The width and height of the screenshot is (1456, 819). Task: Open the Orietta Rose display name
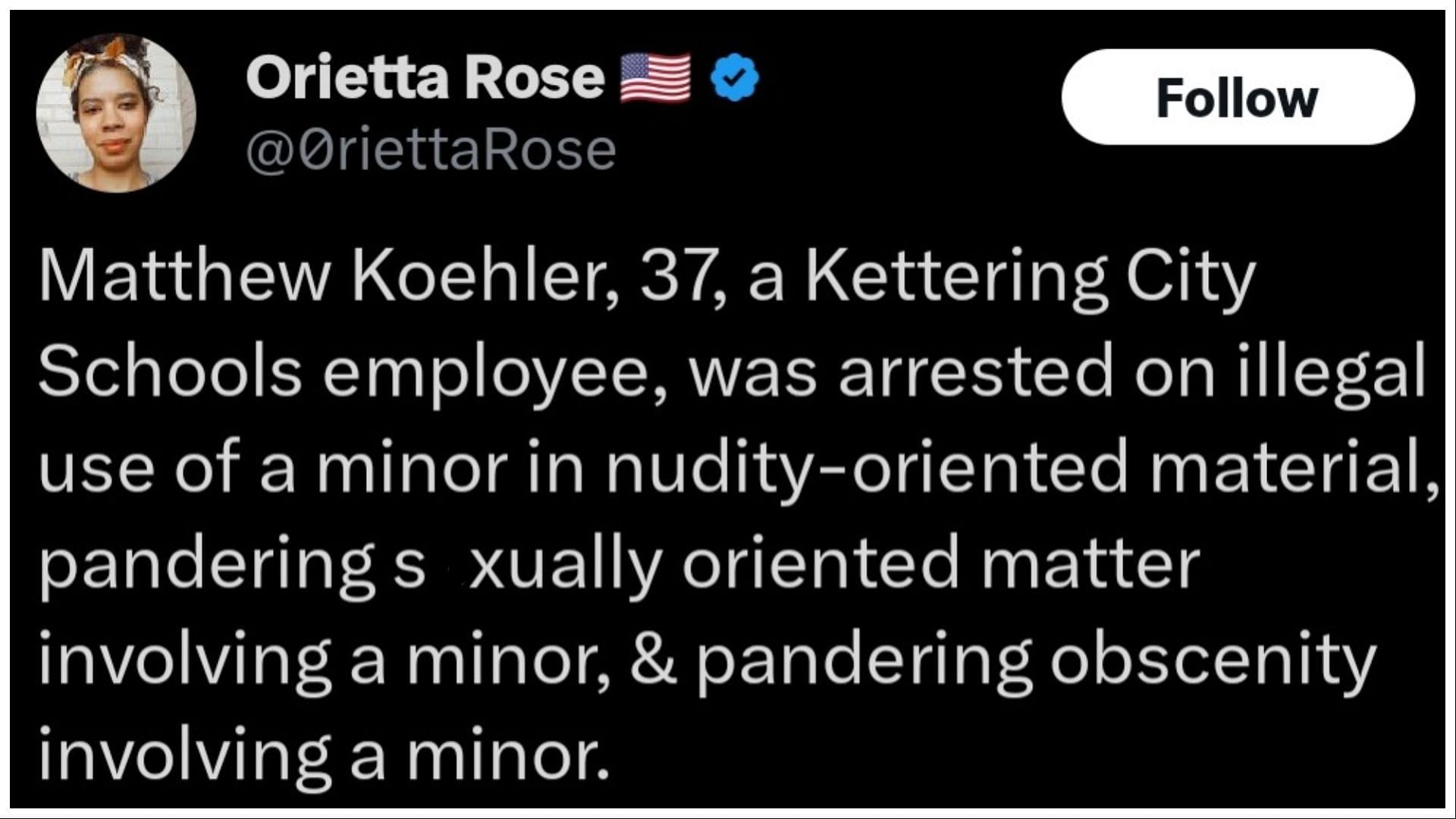[x=425, y=77]
